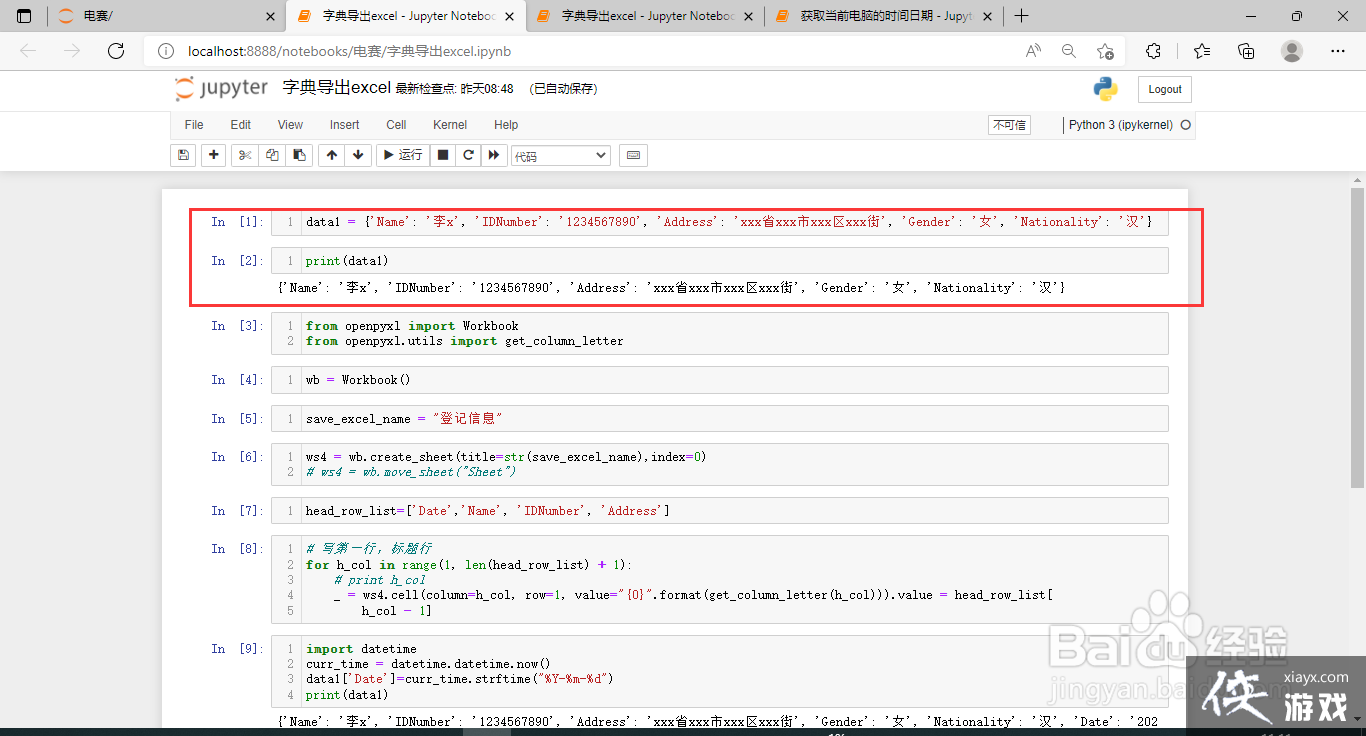
Task: Restart the kernel with the circular arrow
Action: (468, 155)
